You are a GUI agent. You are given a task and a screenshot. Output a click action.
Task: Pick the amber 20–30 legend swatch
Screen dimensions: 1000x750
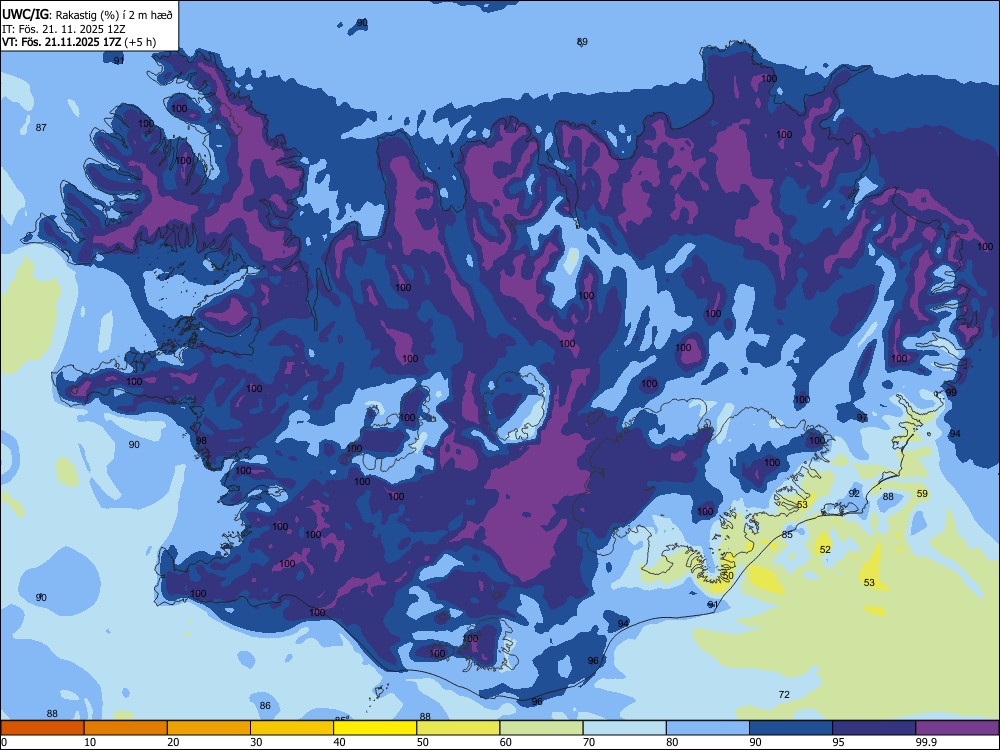[x=209, y=728]
